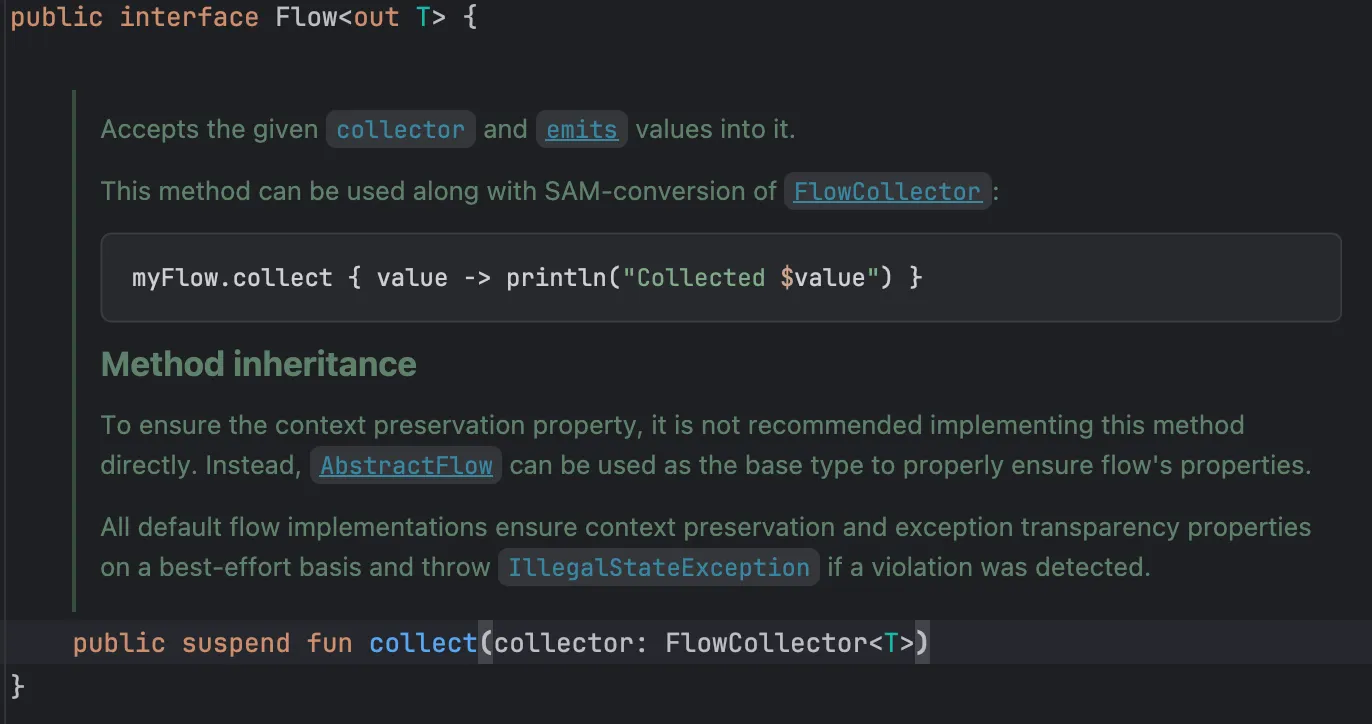The width and height of the screenshot is (1372, 724).
Task: Click the sentence starting 'All default flow implementations'
Action: click(706, 547)
